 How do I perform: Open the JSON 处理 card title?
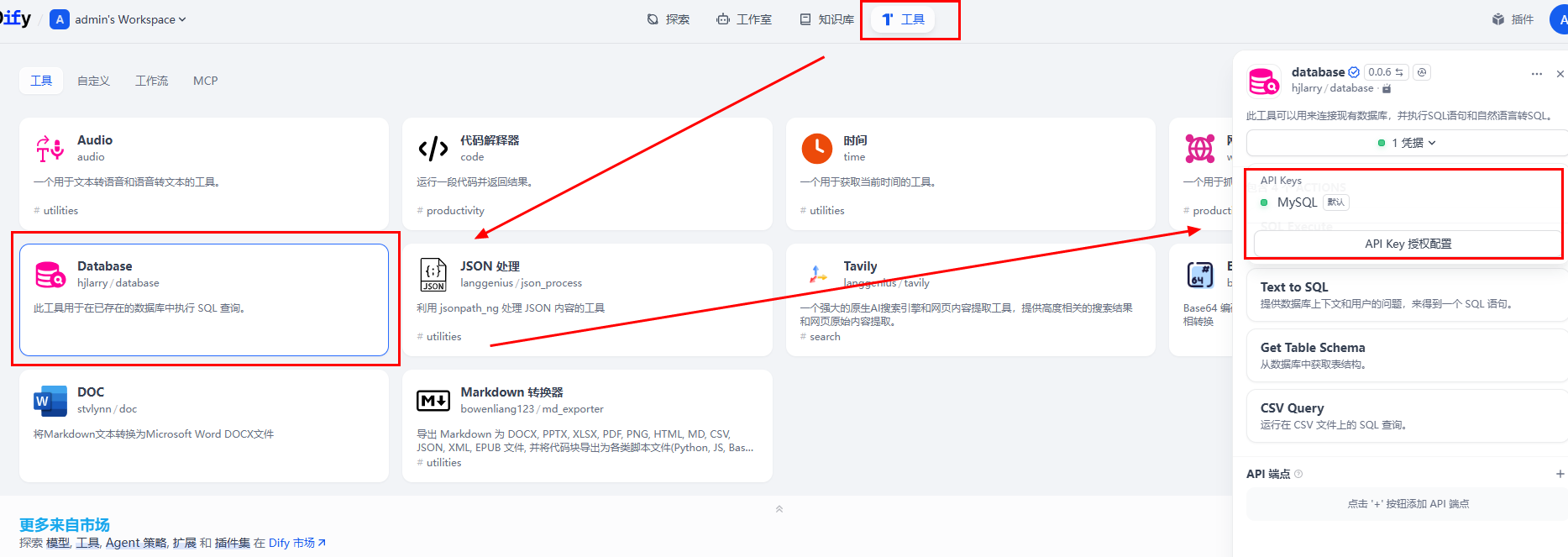(x=490, y=266)
